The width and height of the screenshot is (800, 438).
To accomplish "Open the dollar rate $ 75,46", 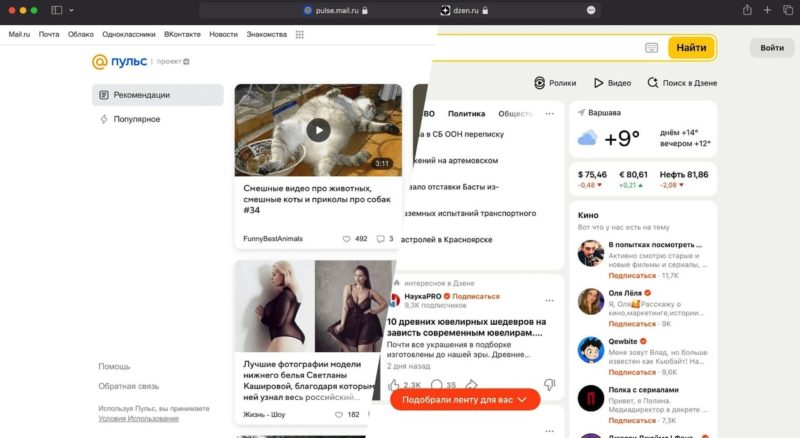I will click(592, 179).
